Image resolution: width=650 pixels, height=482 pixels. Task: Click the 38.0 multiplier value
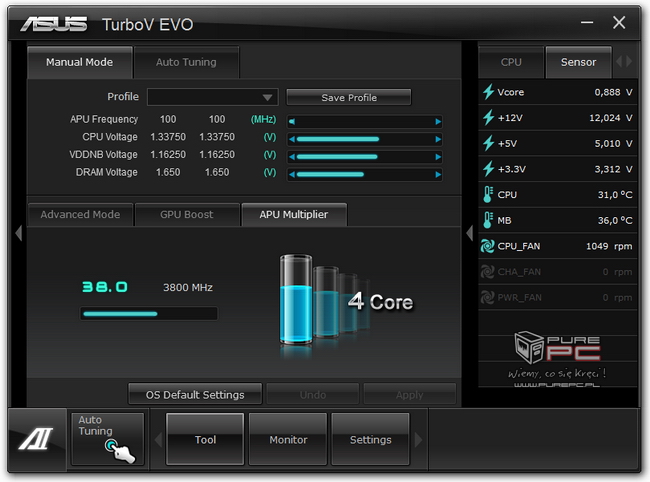pyautogui.click(x=104, y=287)
